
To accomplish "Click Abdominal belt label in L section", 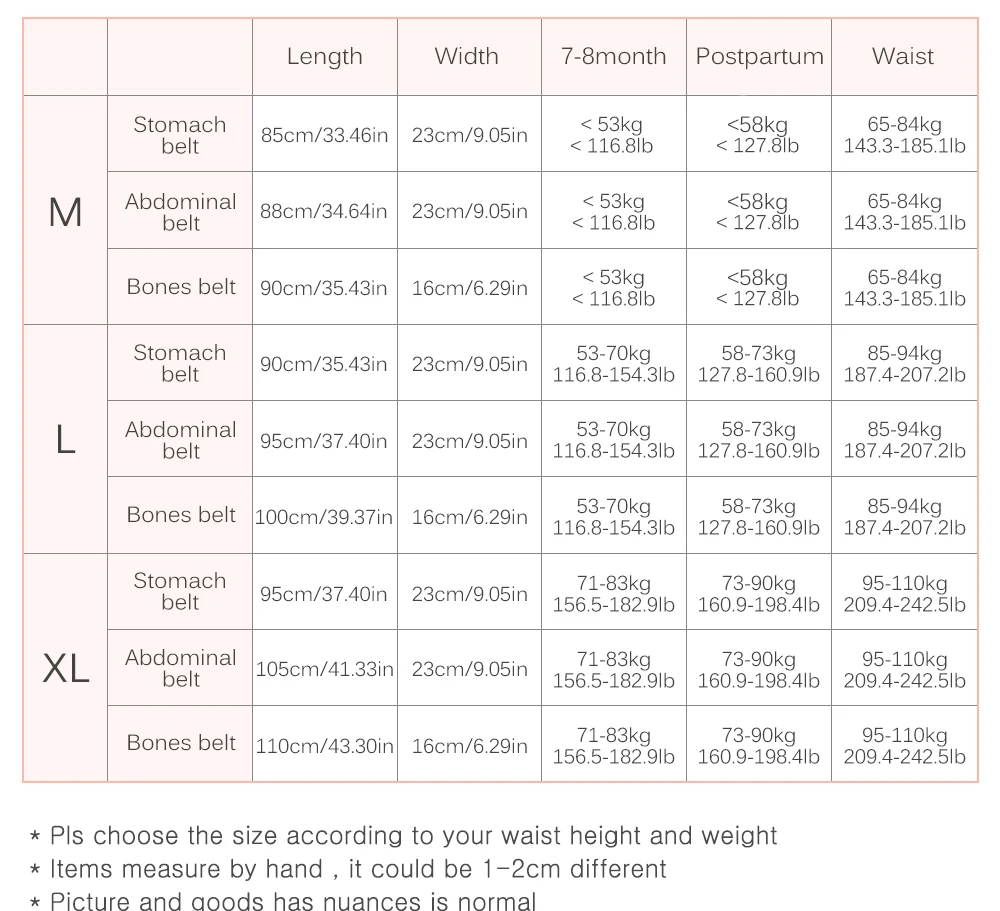I will point(180,439).
